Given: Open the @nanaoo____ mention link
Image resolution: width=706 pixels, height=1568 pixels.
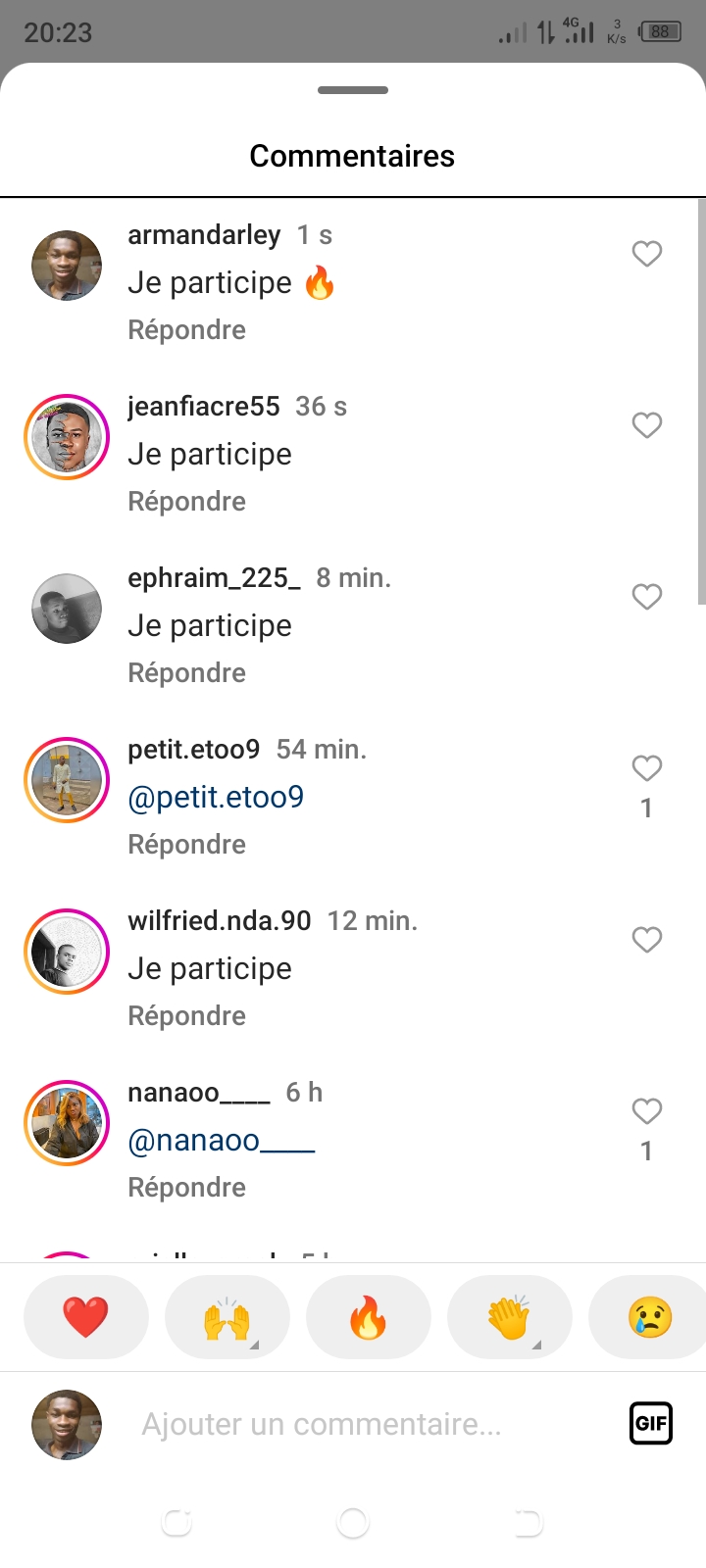Looking at the screenshot, I should point(222,1141).
